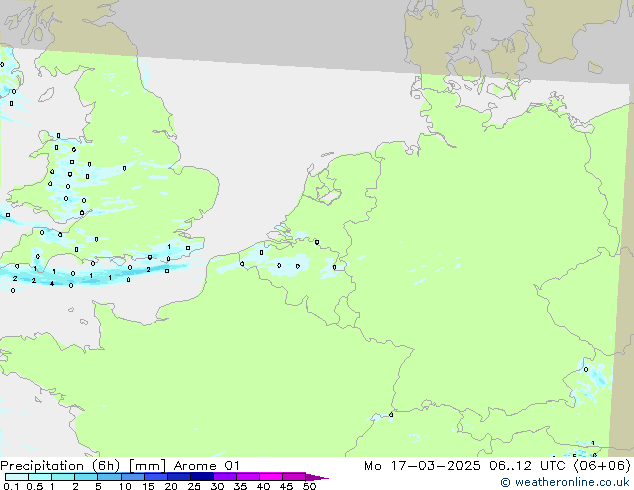Click the '0.1' legend scale label
Image resolution: width=634 pixels, height=490 pixels.
11,486
